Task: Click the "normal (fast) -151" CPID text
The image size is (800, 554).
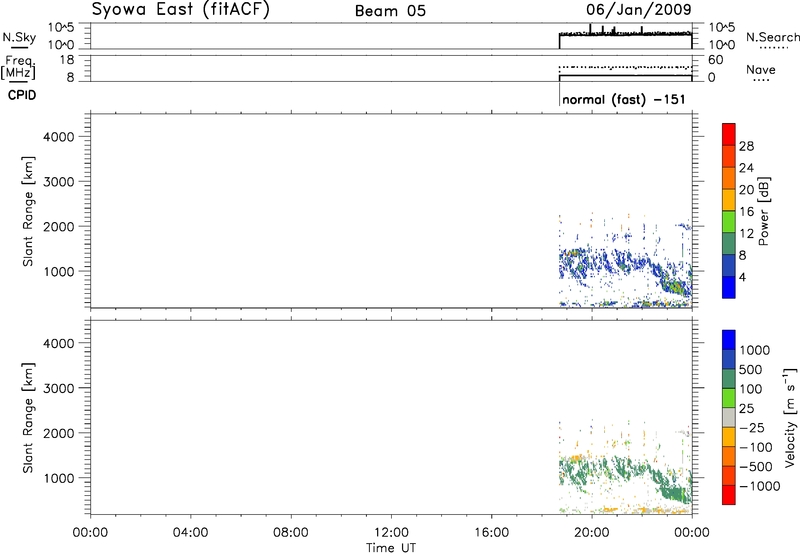Action: click(623, 99)
